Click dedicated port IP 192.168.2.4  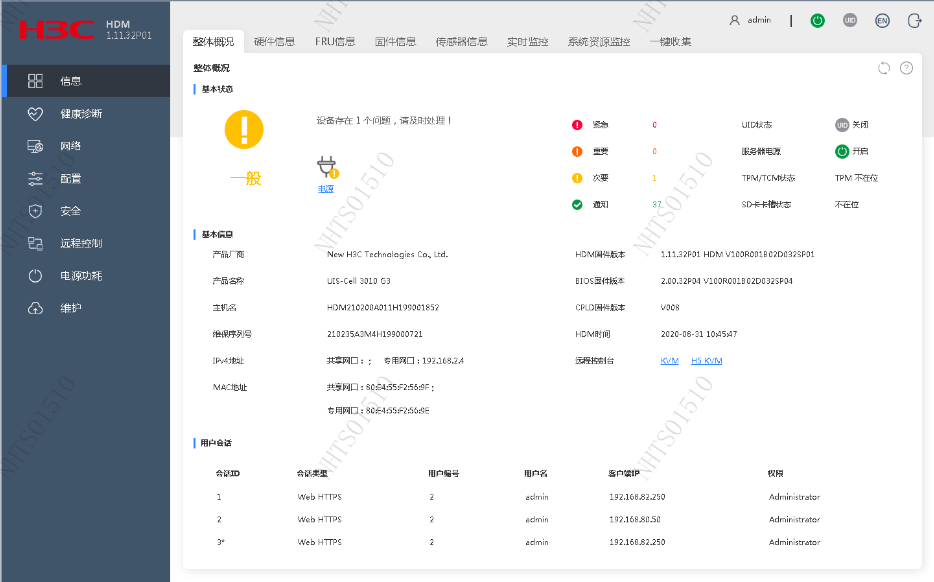tap(443, 360)
